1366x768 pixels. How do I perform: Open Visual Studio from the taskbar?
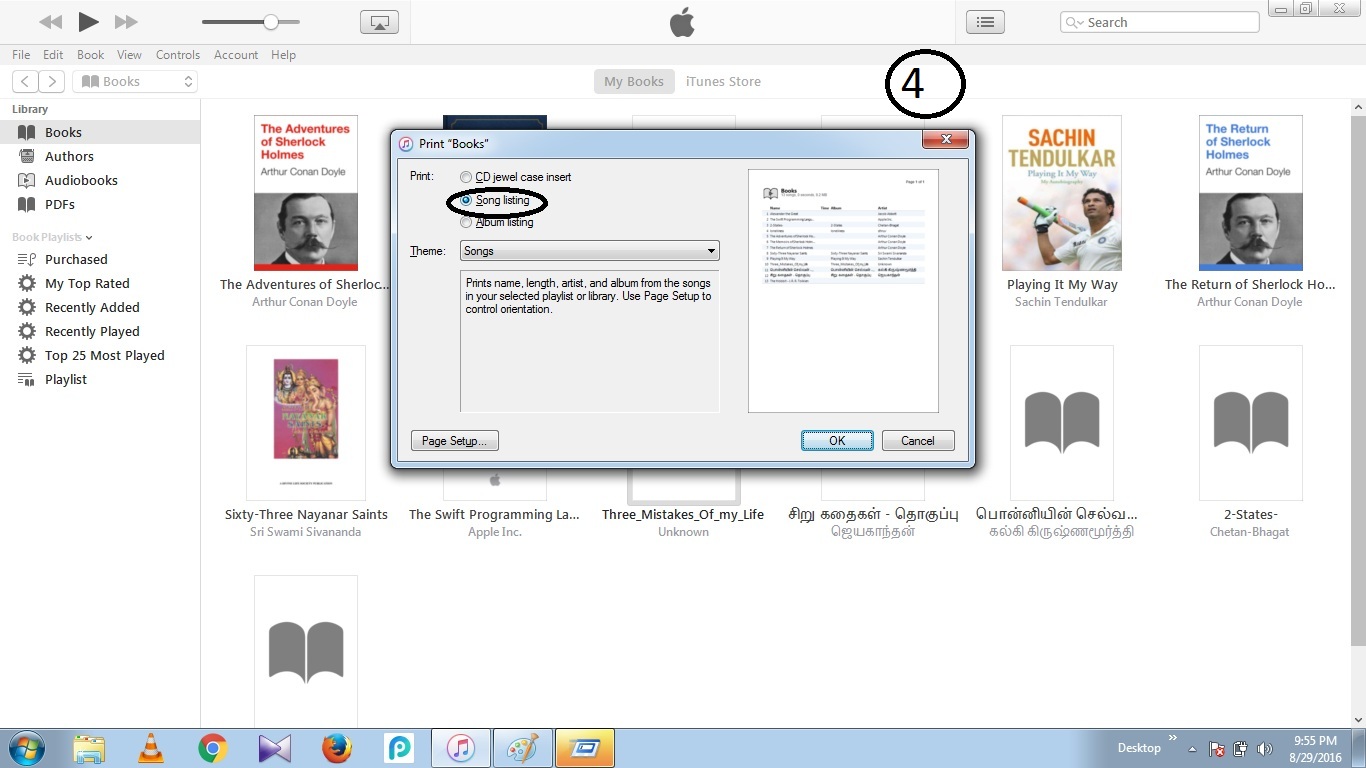[274, 748]
